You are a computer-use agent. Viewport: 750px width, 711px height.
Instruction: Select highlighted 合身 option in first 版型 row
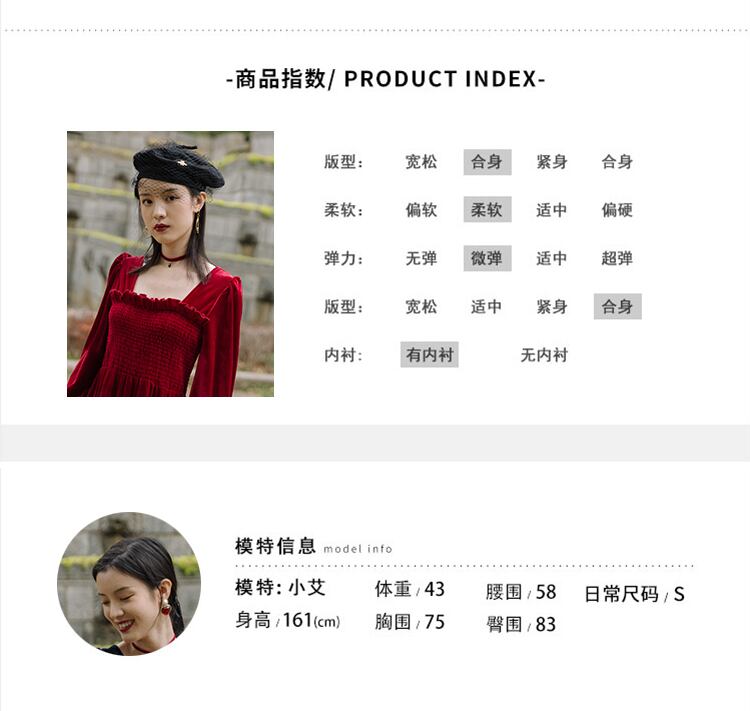click(487, 162)
